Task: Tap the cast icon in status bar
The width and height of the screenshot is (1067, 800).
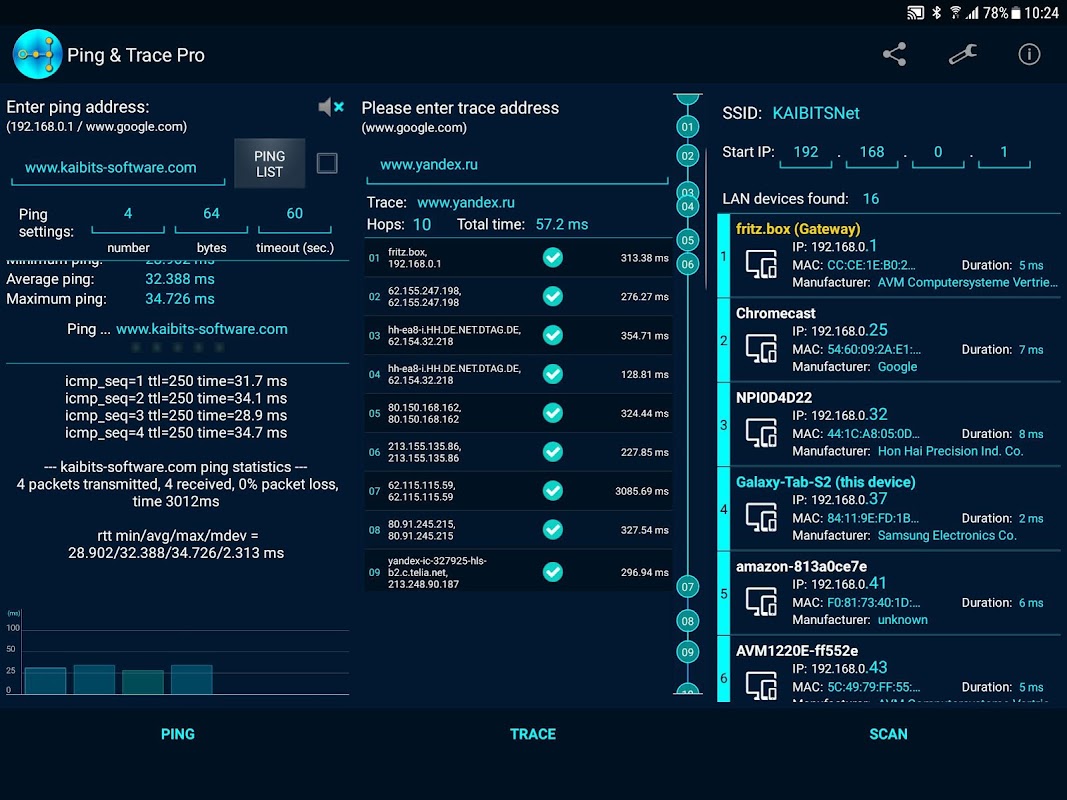Action: (x=915, y=12)
